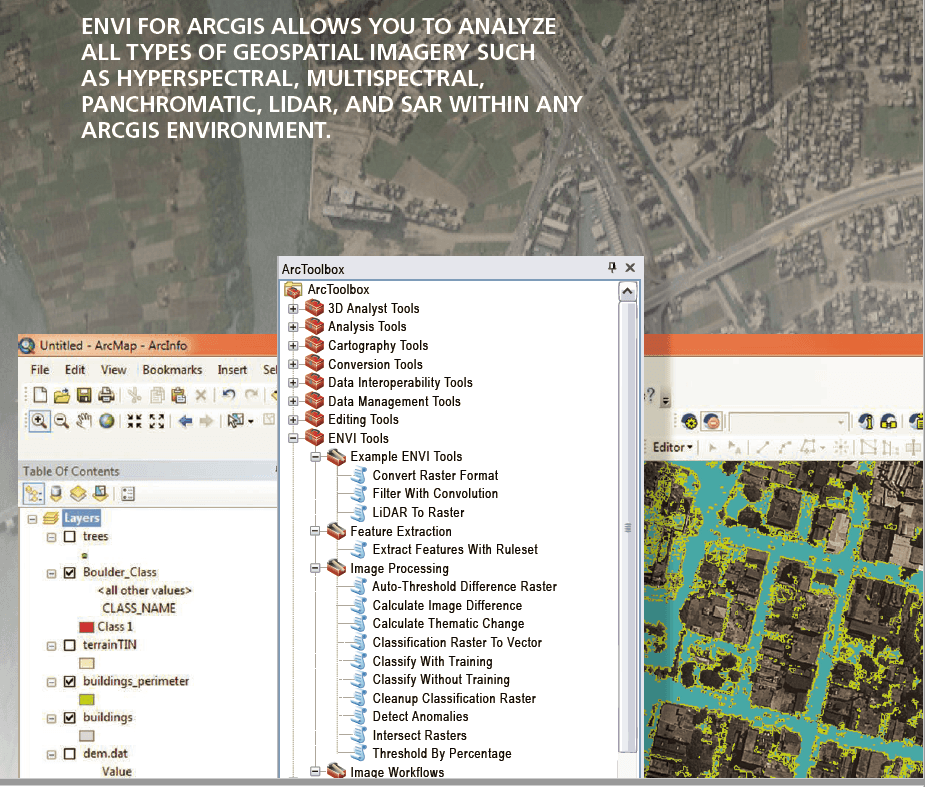Image resolution: width=925 pixels, height=787 pixels.
Task: Delete with the X icon in toolbar
Action: click(x=201, y=395)
